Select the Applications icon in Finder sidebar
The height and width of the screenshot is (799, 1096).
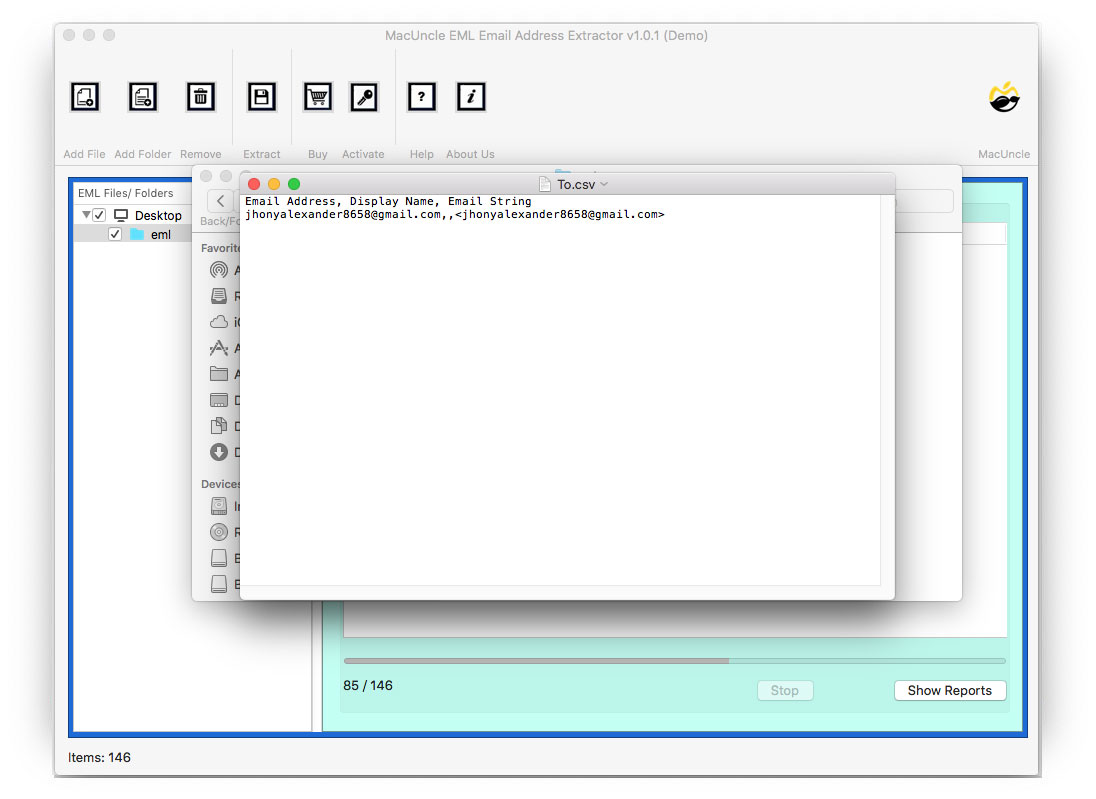point(219,347)
